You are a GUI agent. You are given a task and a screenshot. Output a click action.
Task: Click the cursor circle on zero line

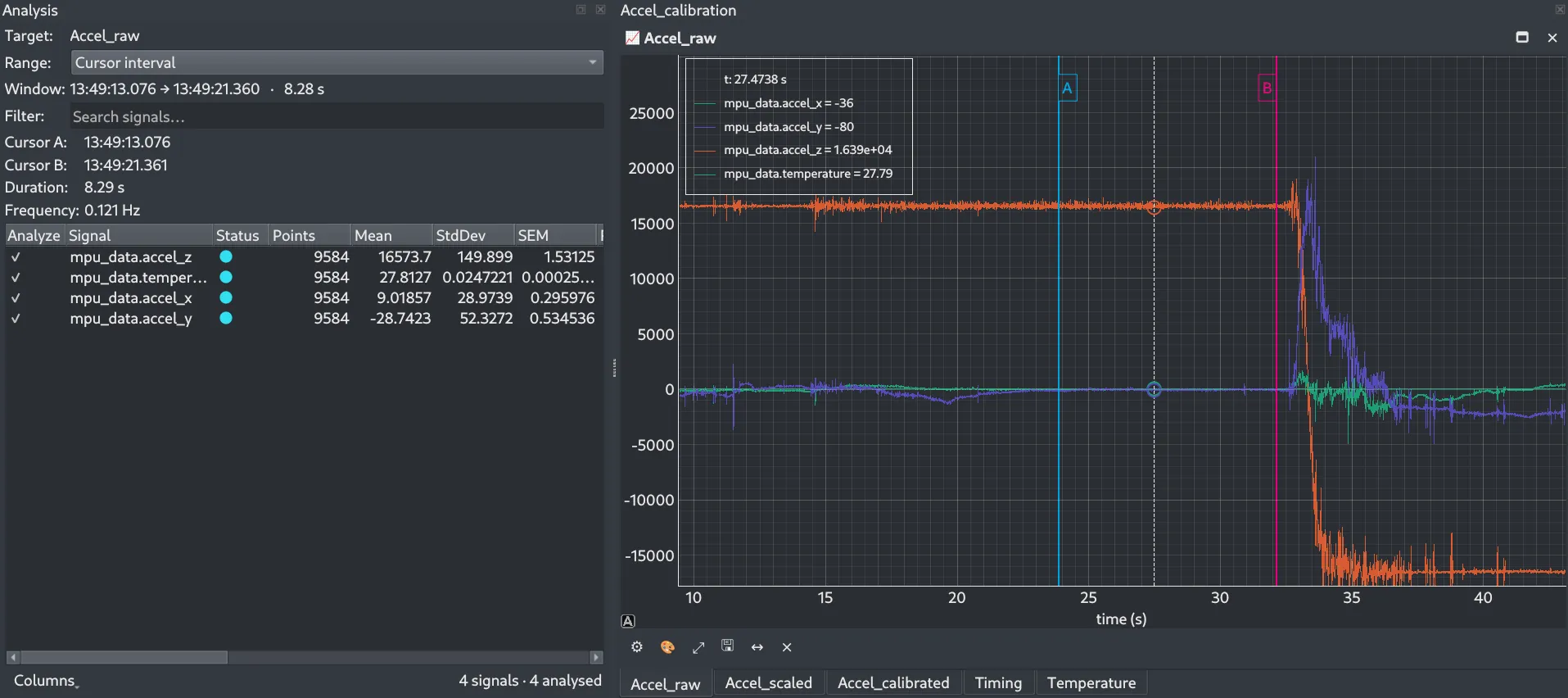pyautogui.click(x=1154, y=390)
